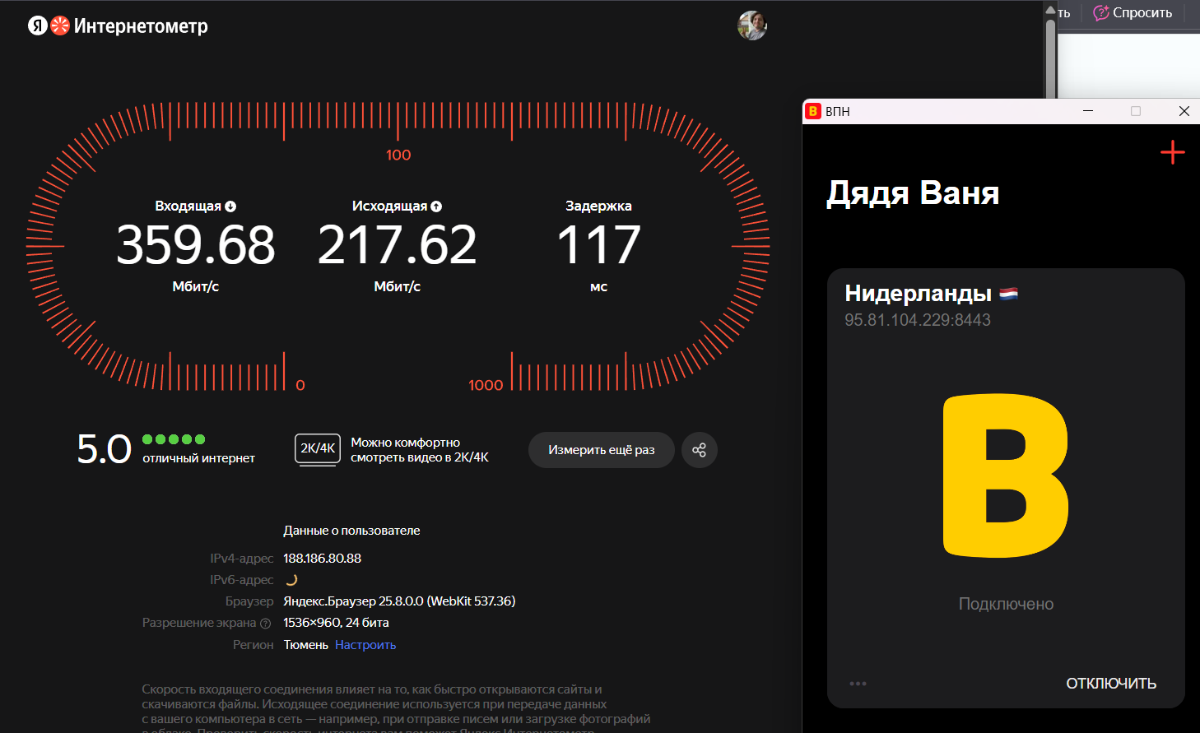Click the отличный интернет label
This screenshot has height=733, width=1200.
(x=199, y=458)
